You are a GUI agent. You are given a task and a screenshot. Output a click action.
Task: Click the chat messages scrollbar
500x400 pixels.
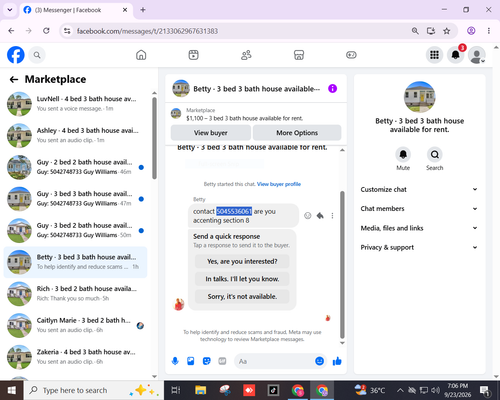pyautogui.click(x=342, y=265)
